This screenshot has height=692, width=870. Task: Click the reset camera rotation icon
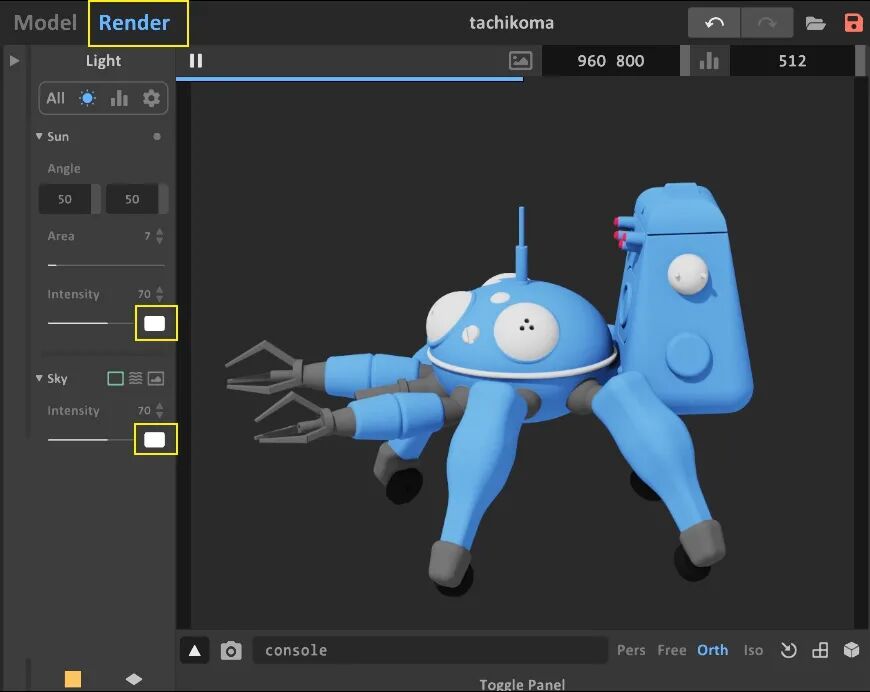click(788, 650)
